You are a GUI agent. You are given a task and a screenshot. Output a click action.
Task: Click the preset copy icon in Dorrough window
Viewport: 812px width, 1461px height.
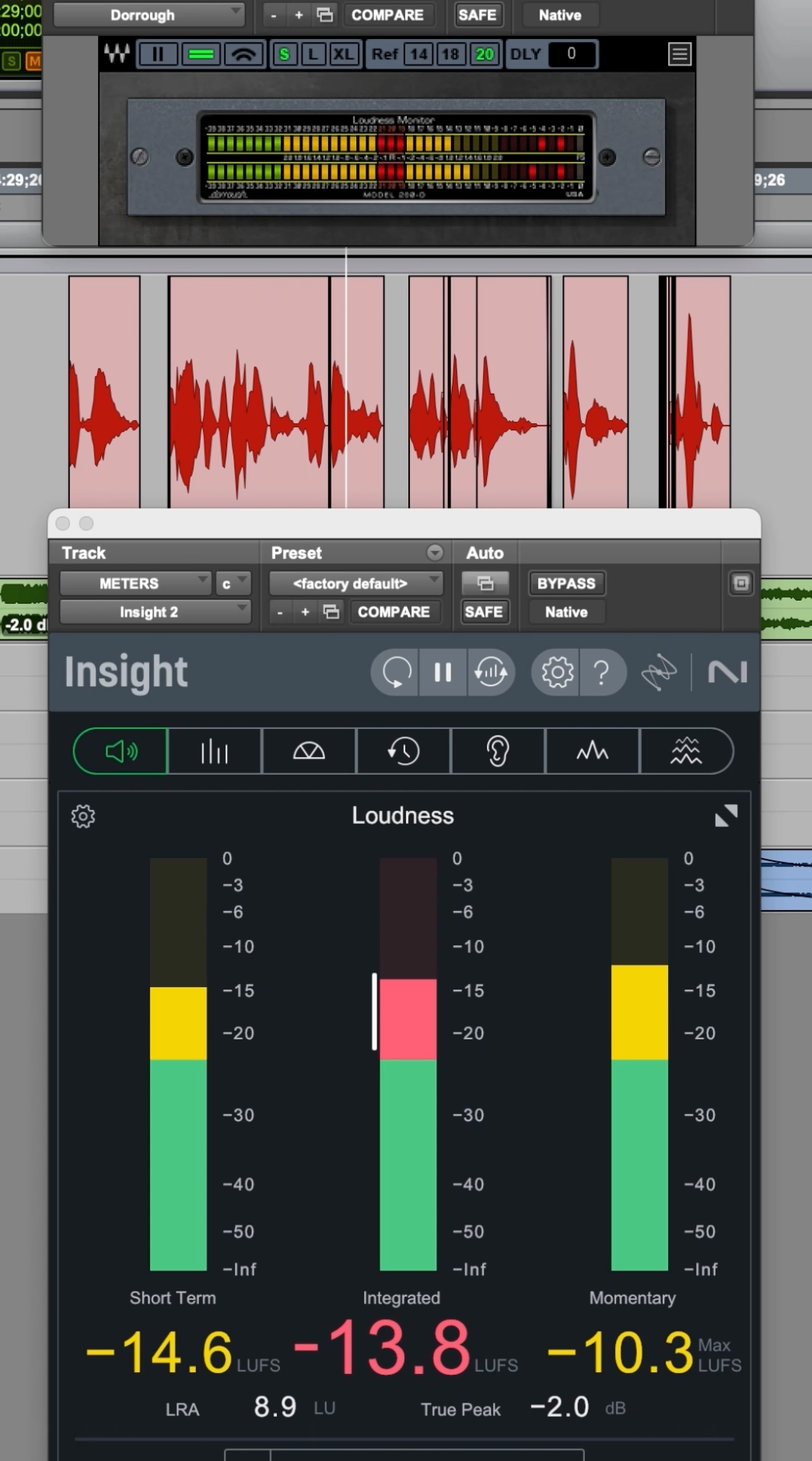[x=325, y=15]
